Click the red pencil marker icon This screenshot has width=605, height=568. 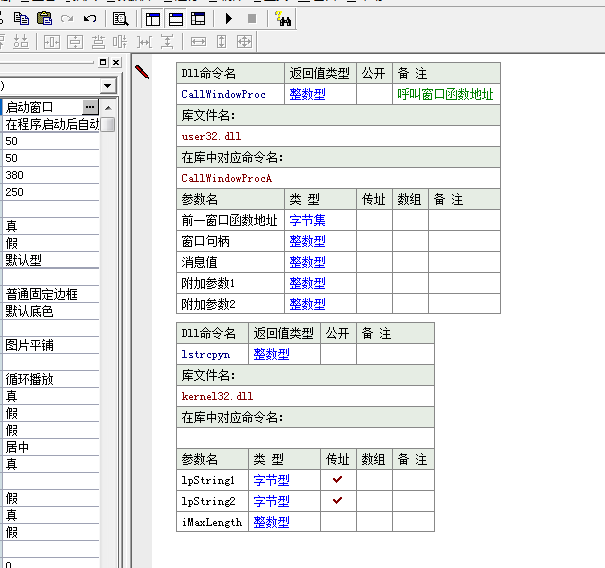[x=142, y=72]
